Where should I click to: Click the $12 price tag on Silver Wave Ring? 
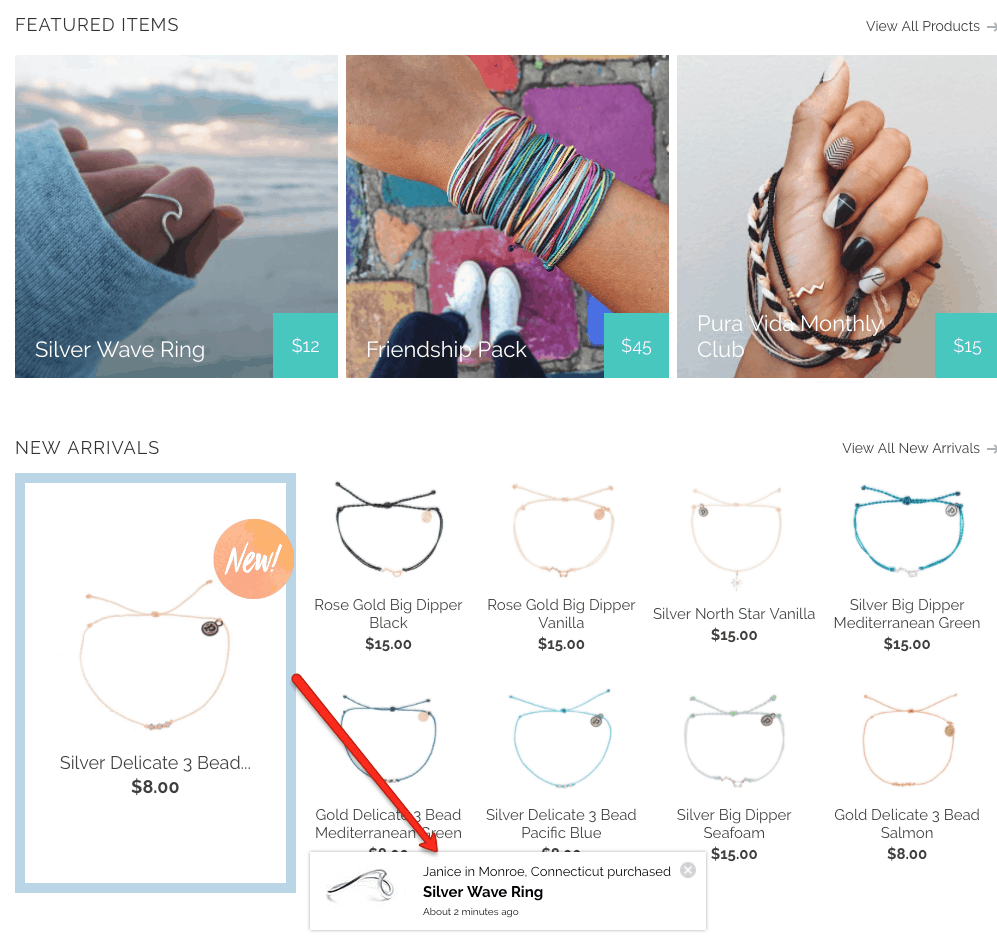(x=305, y=345)
